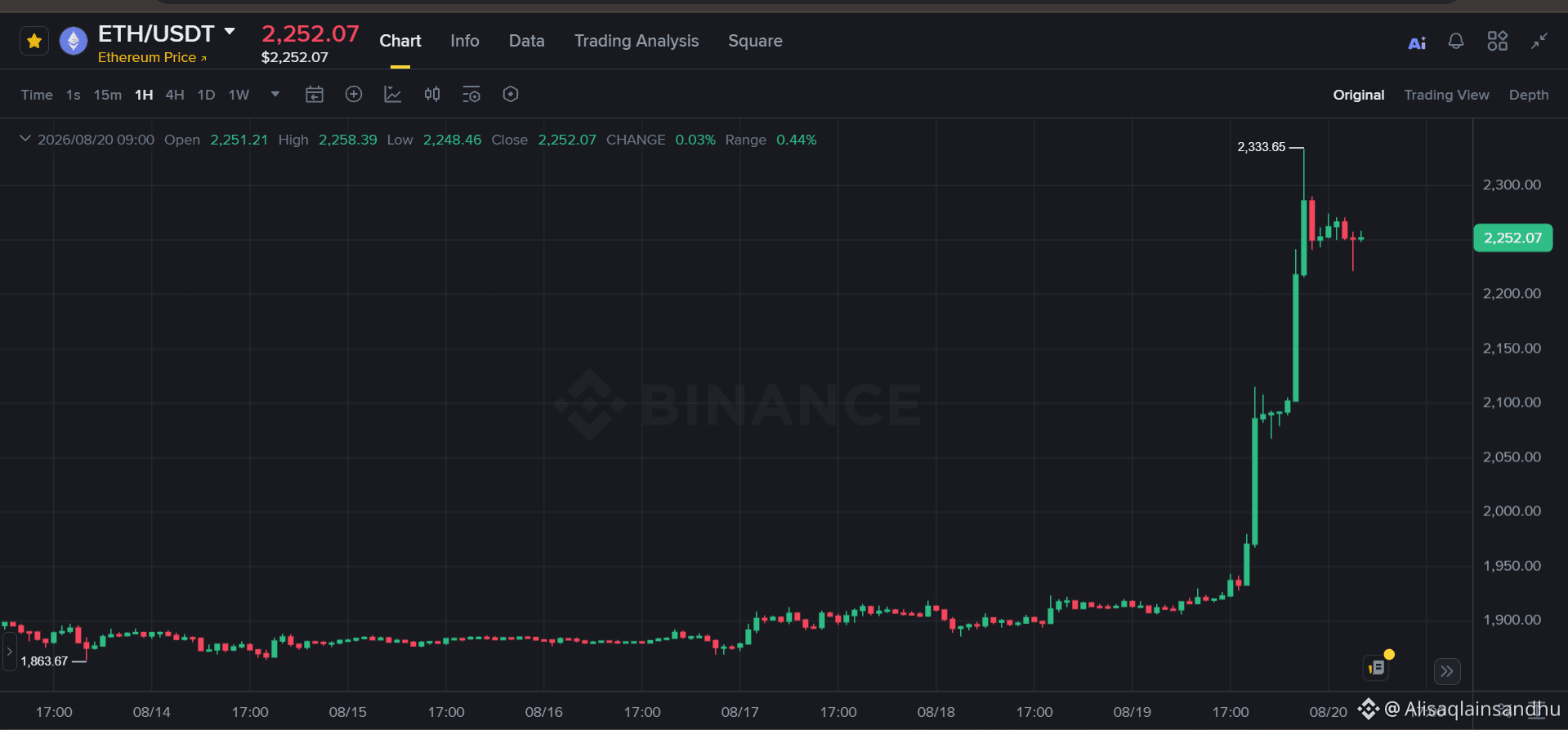Open the AI assistant icon
The image size is (1568, 730).
[1417, 42]
